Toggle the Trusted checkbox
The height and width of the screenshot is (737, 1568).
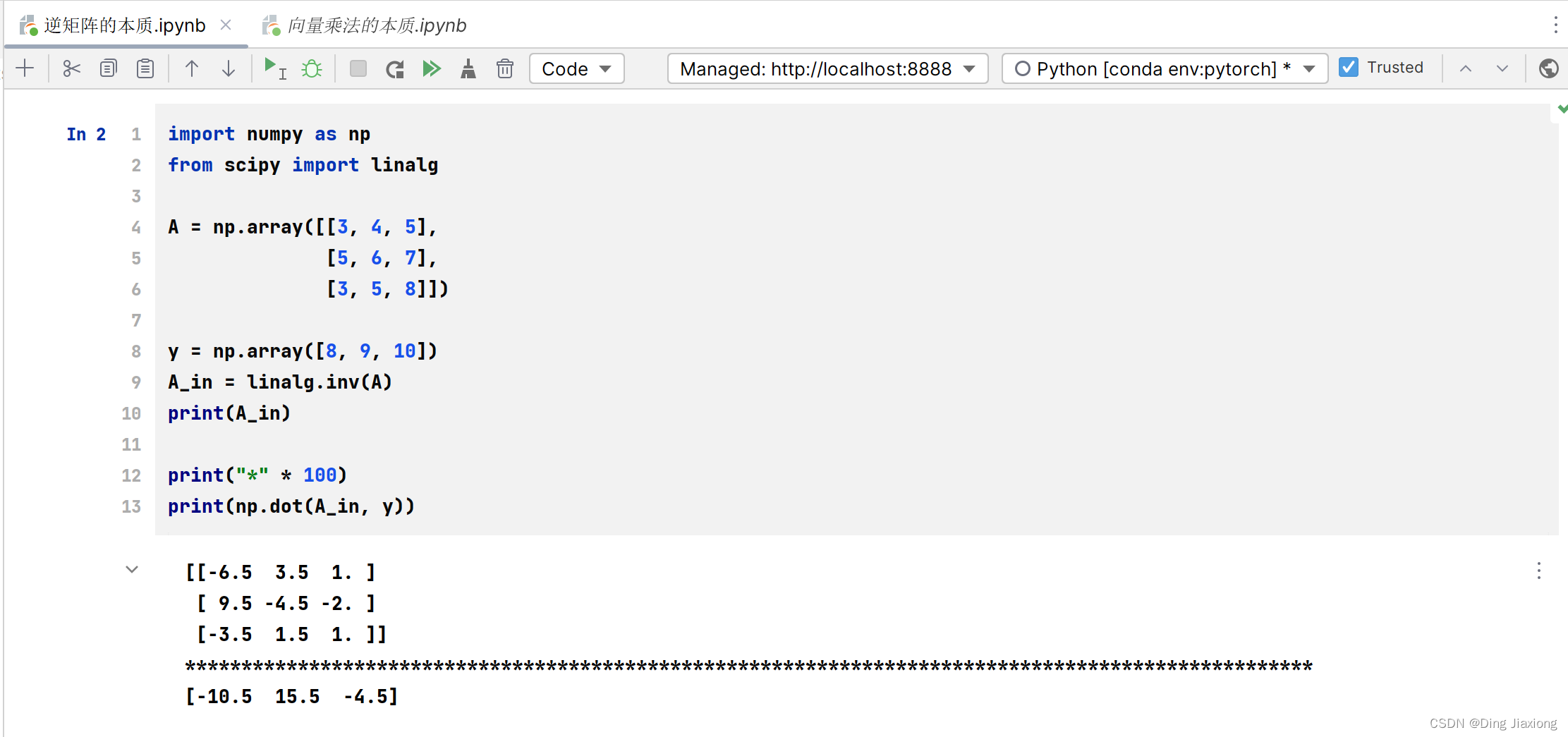coord(1349,68)
